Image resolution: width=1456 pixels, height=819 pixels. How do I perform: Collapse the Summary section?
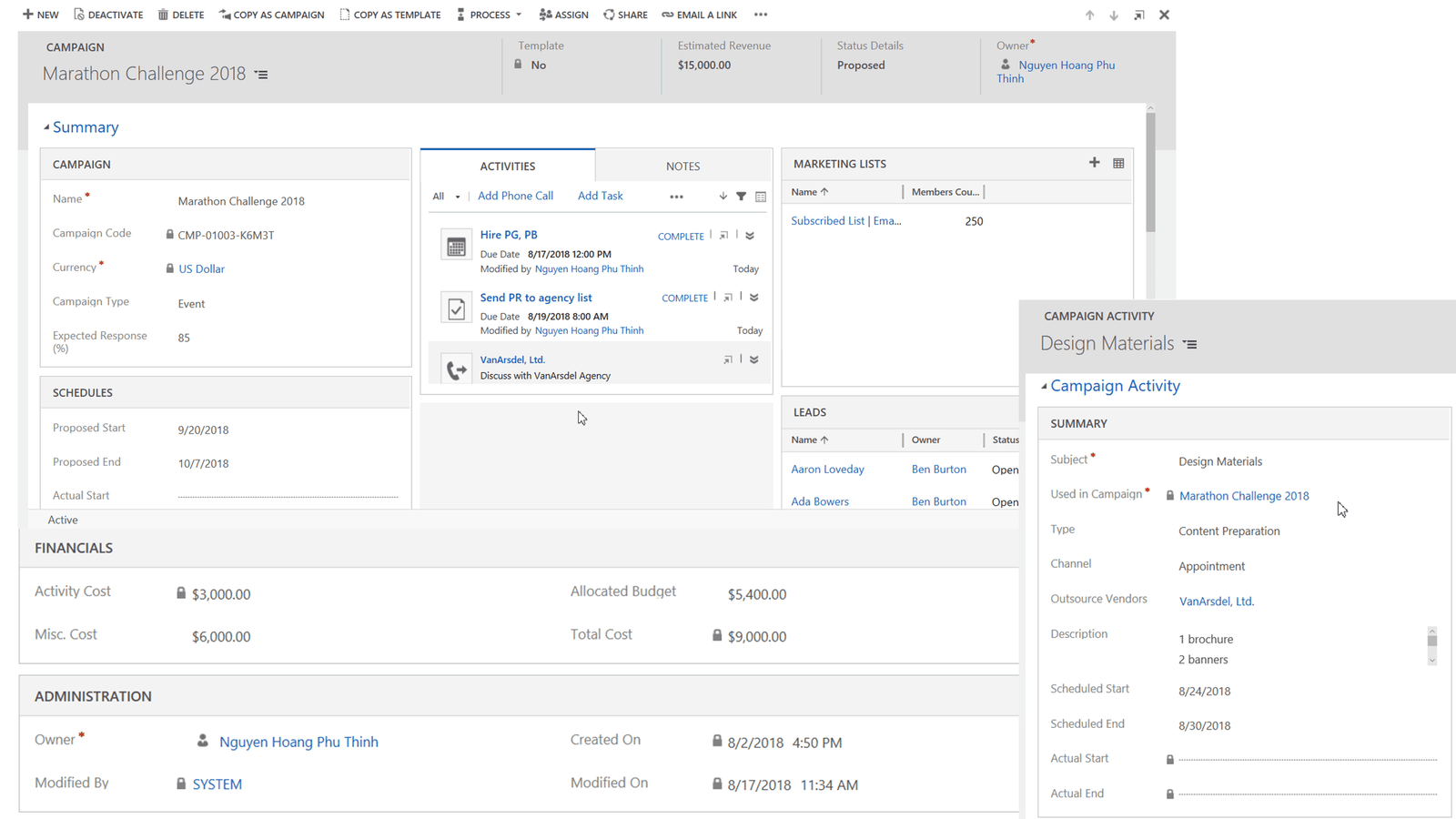46,127
